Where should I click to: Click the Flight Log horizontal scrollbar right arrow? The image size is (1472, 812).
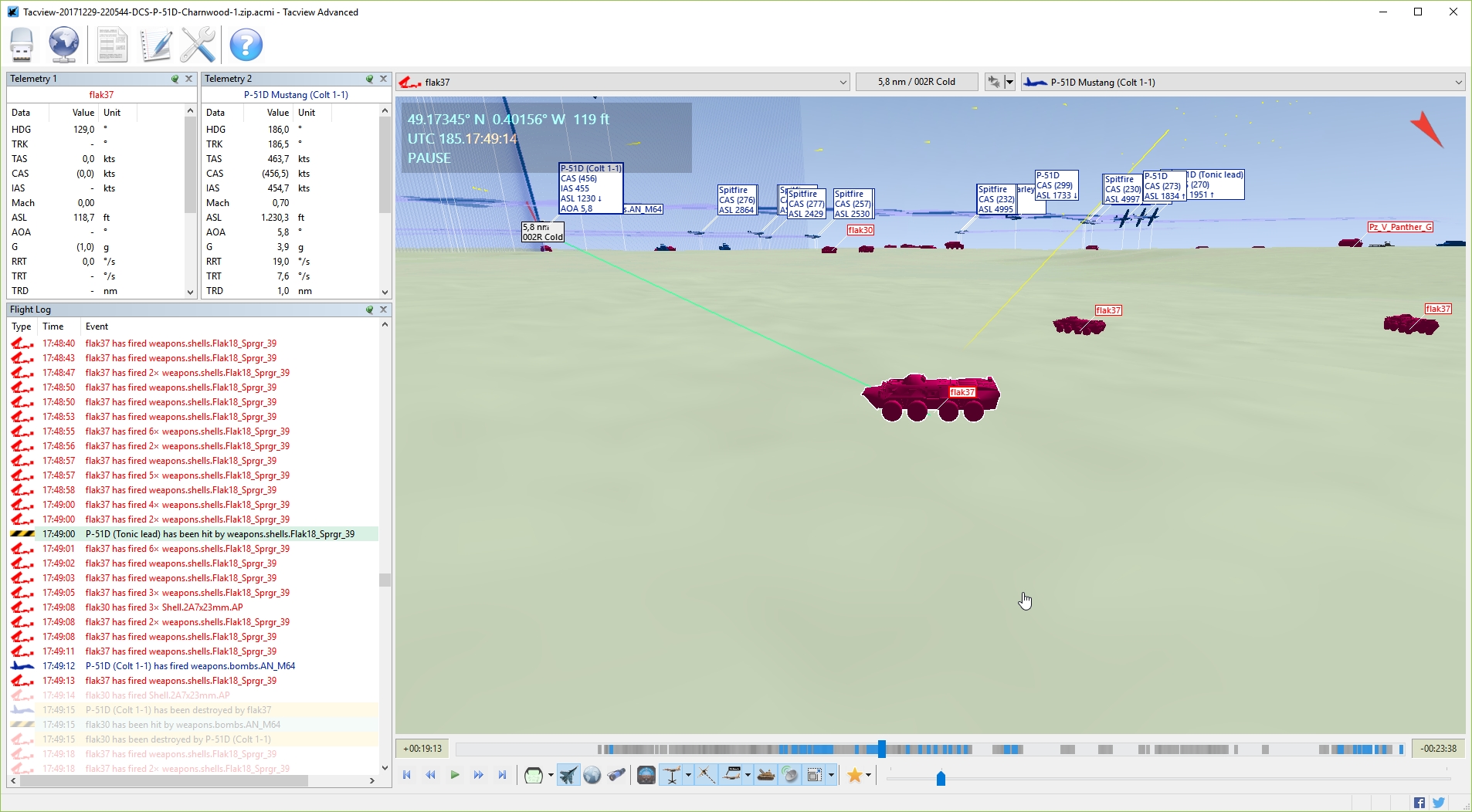[x=372, y=781]
